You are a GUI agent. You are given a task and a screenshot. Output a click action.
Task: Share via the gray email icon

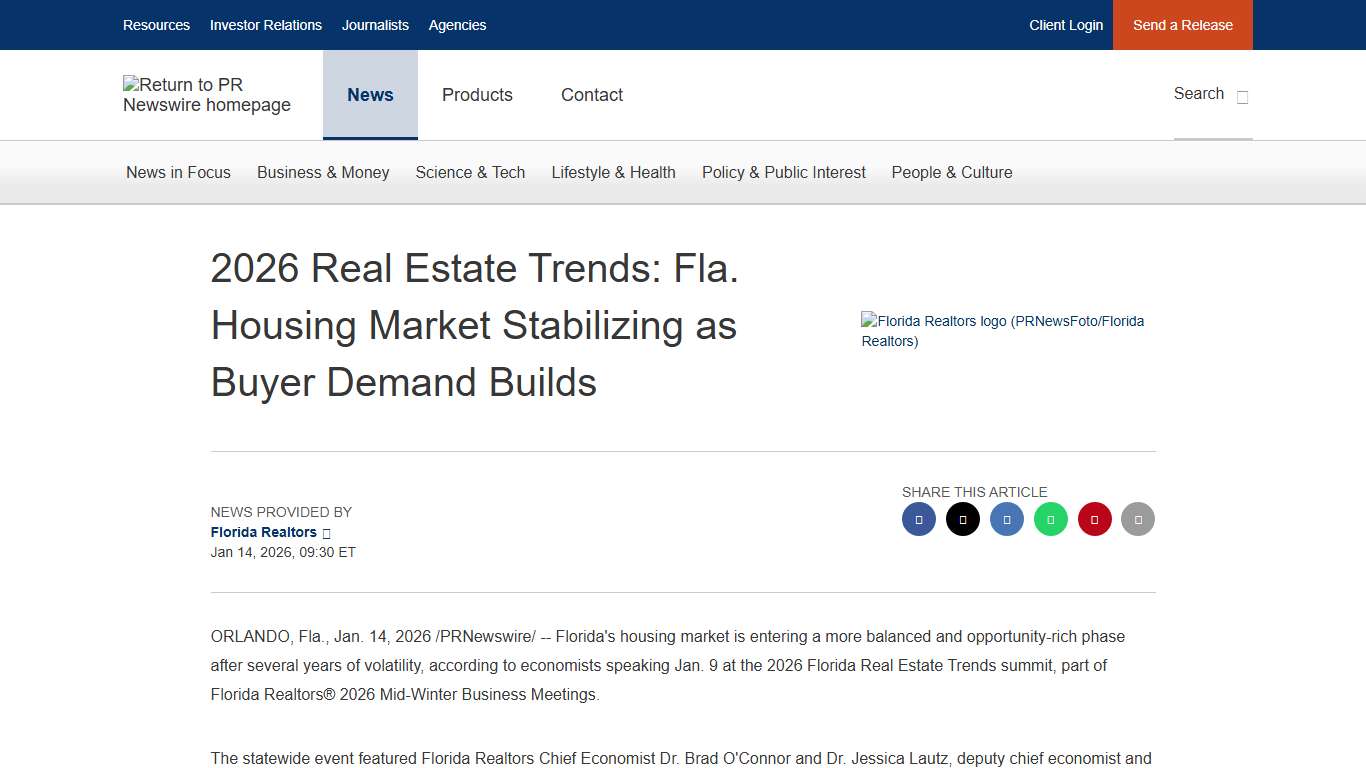[1138, 518]
